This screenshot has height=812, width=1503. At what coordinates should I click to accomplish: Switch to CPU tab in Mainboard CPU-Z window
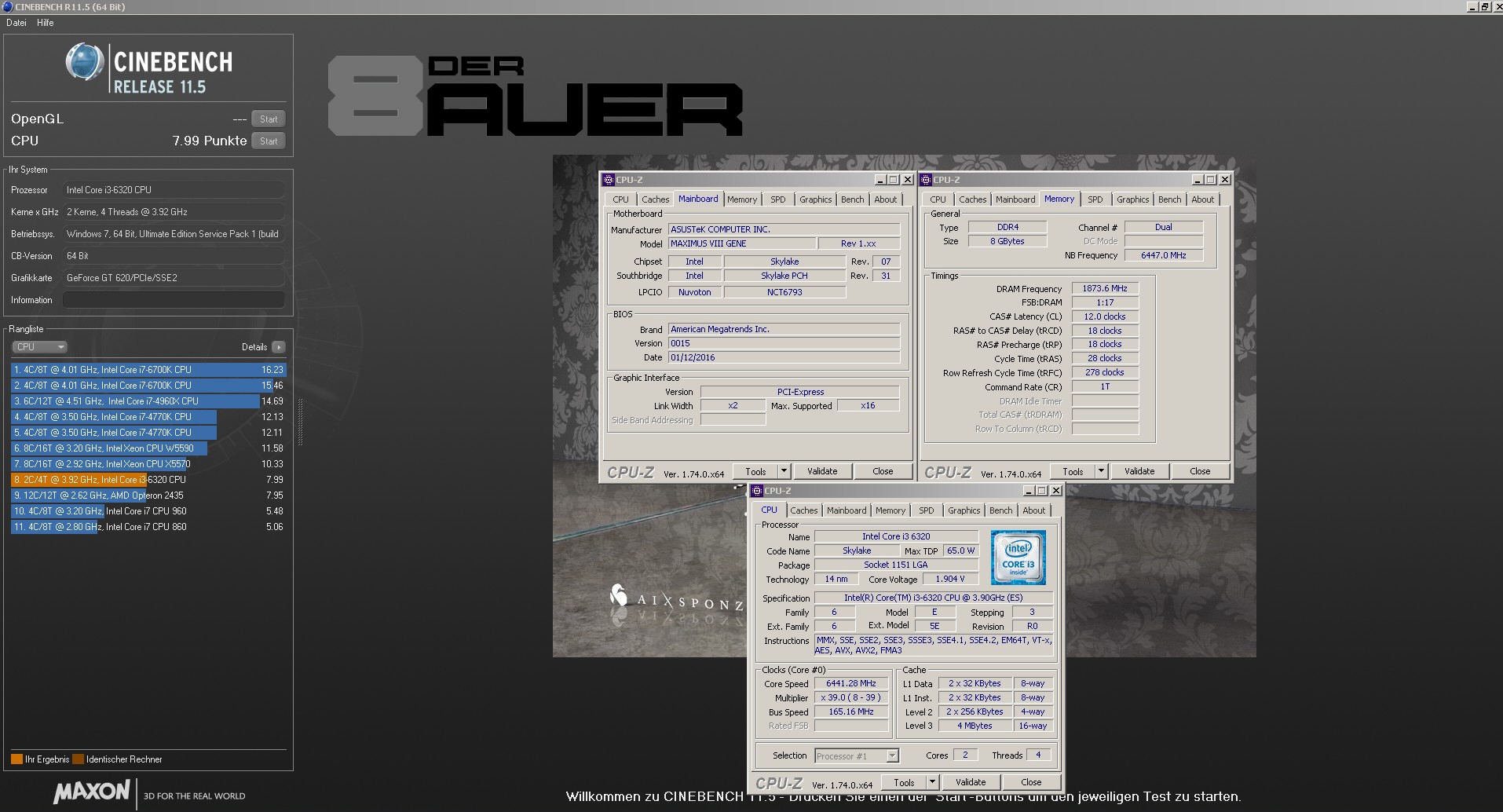(x=620, y=199)
